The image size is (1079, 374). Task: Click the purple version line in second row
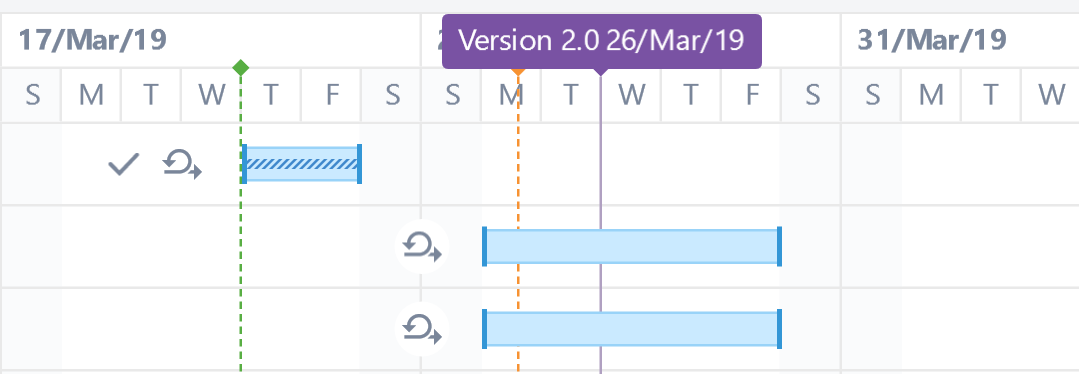click(601, 247)
